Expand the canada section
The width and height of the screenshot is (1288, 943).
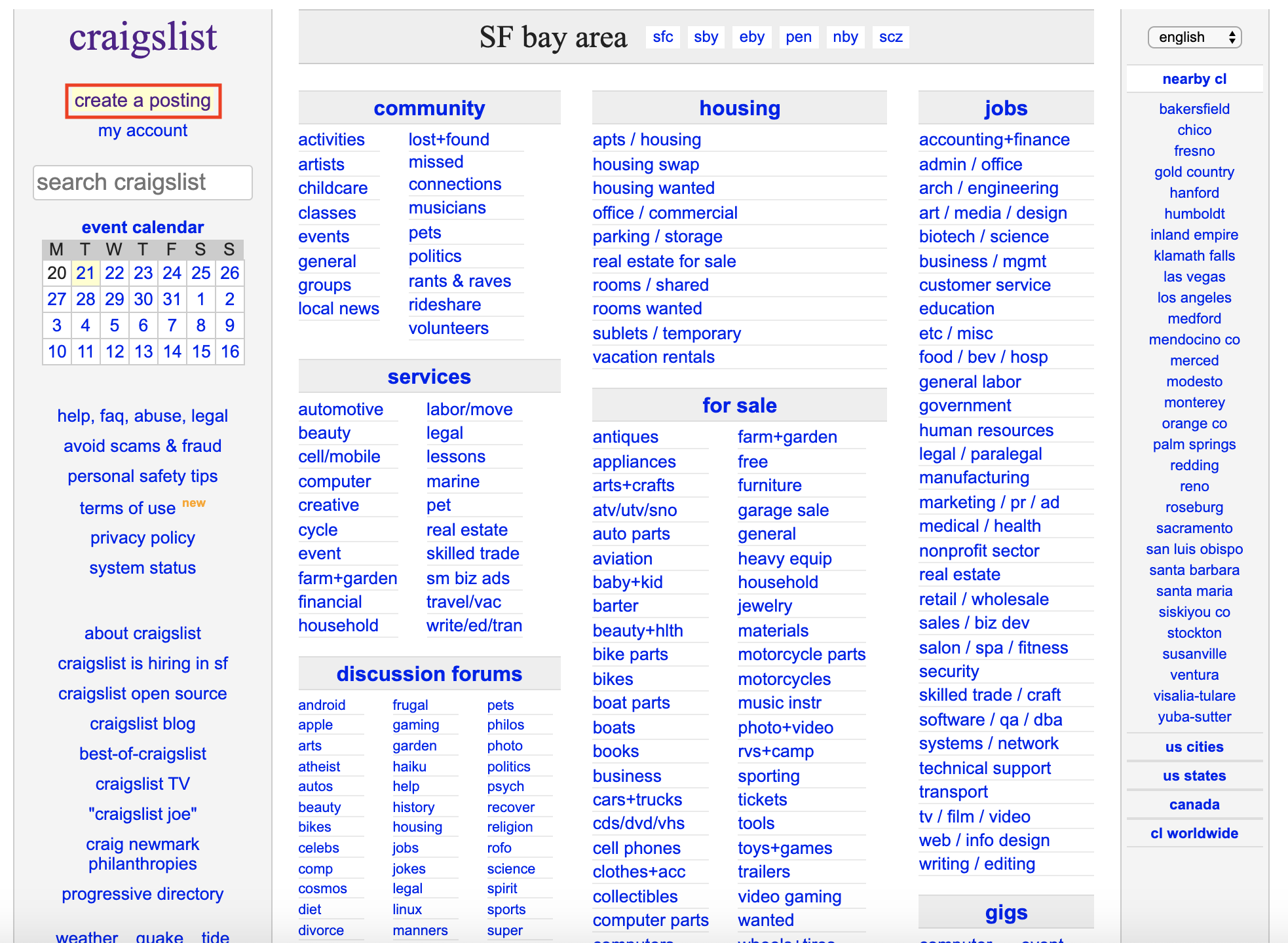[x=1194, y=805]
